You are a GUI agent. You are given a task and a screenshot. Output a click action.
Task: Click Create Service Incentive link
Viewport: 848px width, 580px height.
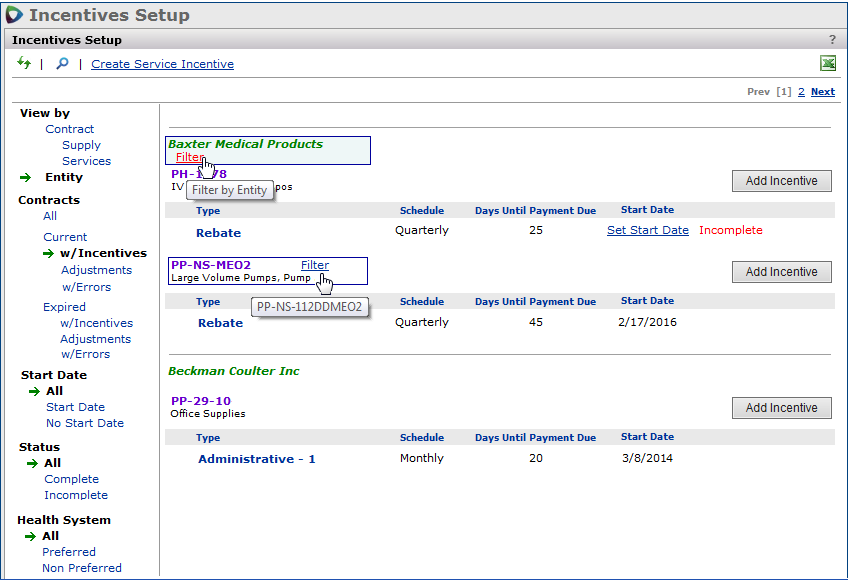tap(162, 64)
